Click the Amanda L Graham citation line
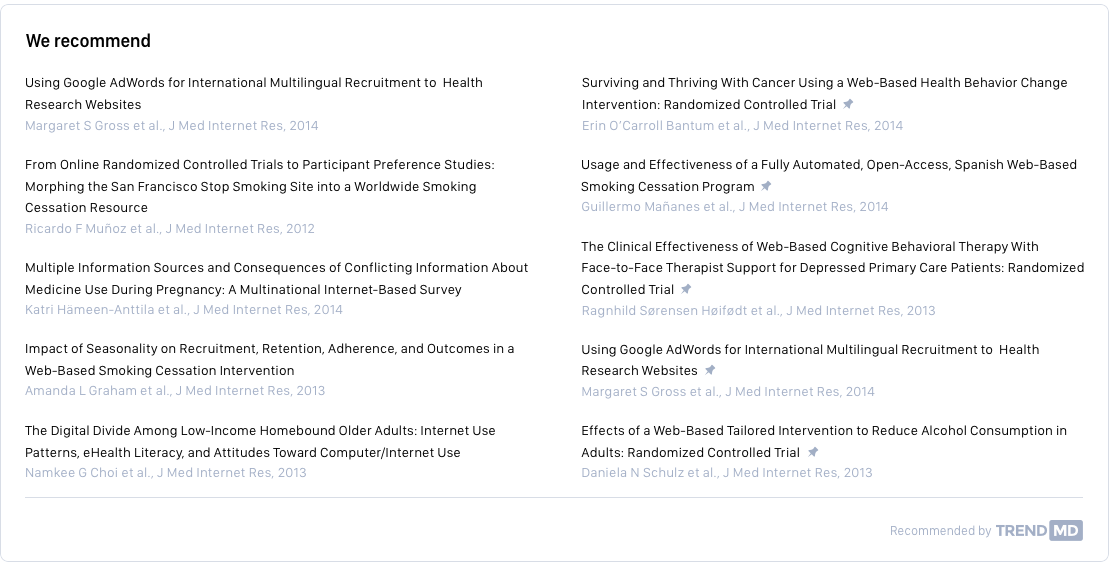 (175, 391)
